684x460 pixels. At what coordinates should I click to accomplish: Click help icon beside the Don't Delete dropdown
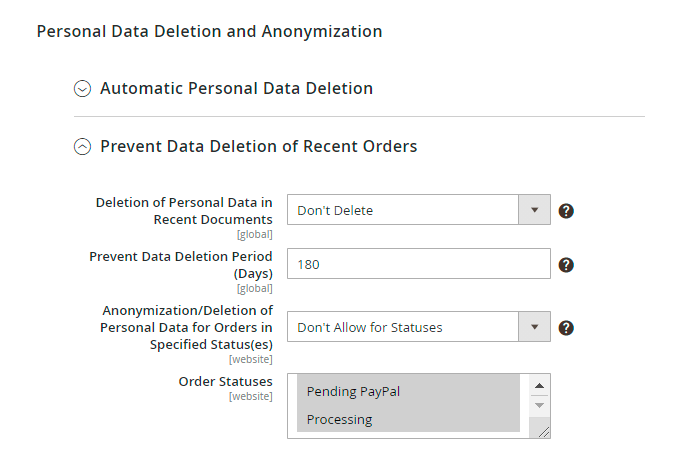[x=566, y=211]
